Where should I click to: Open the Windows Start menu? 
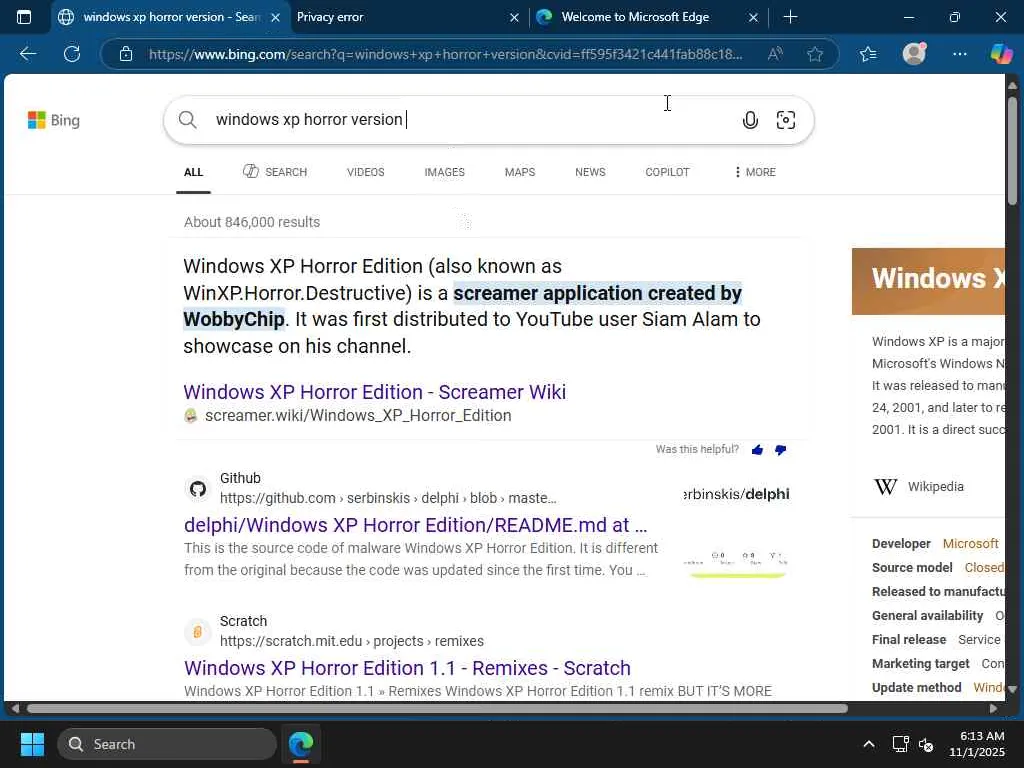point(32,744)
